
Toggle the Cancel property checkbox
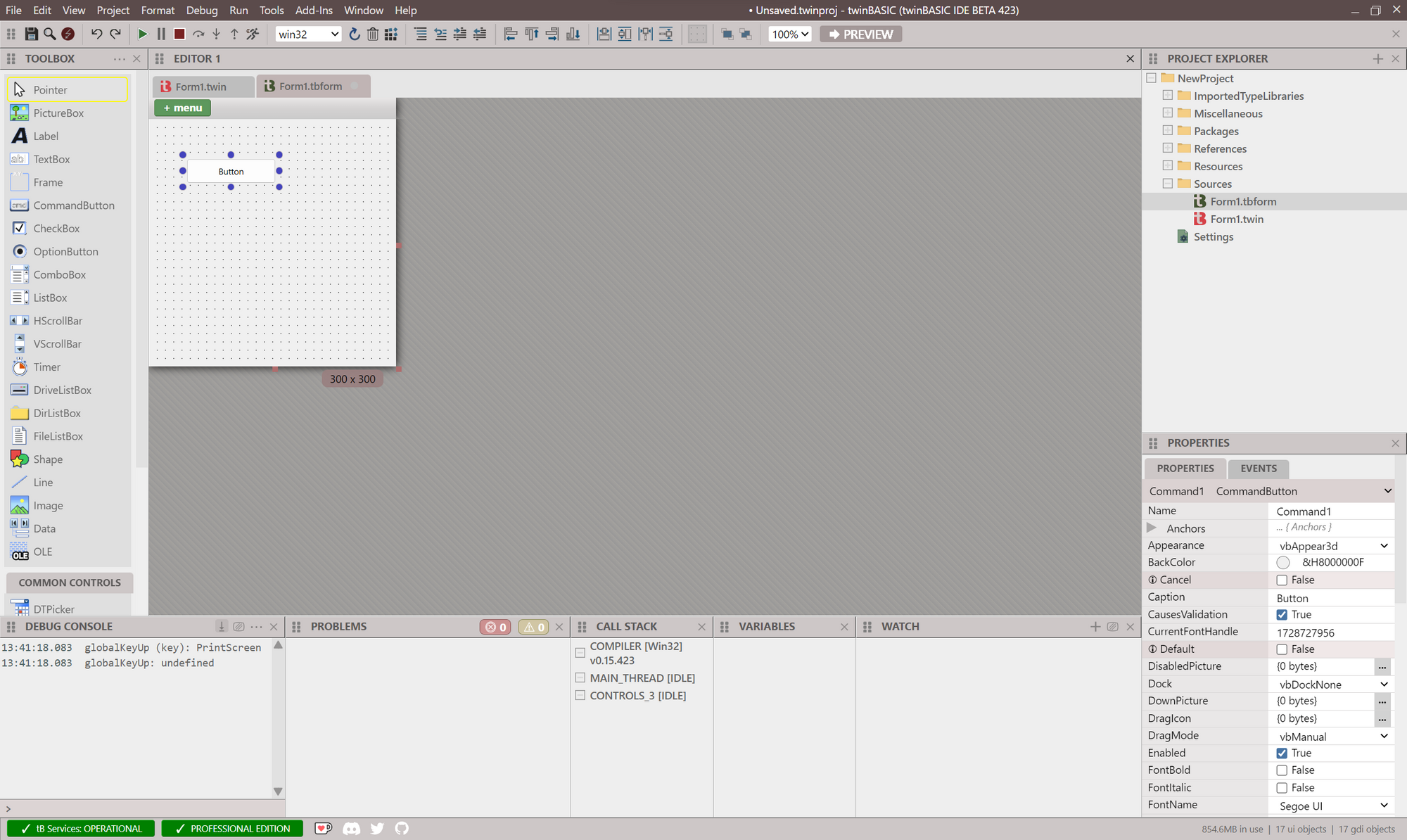click(1282, 580)
